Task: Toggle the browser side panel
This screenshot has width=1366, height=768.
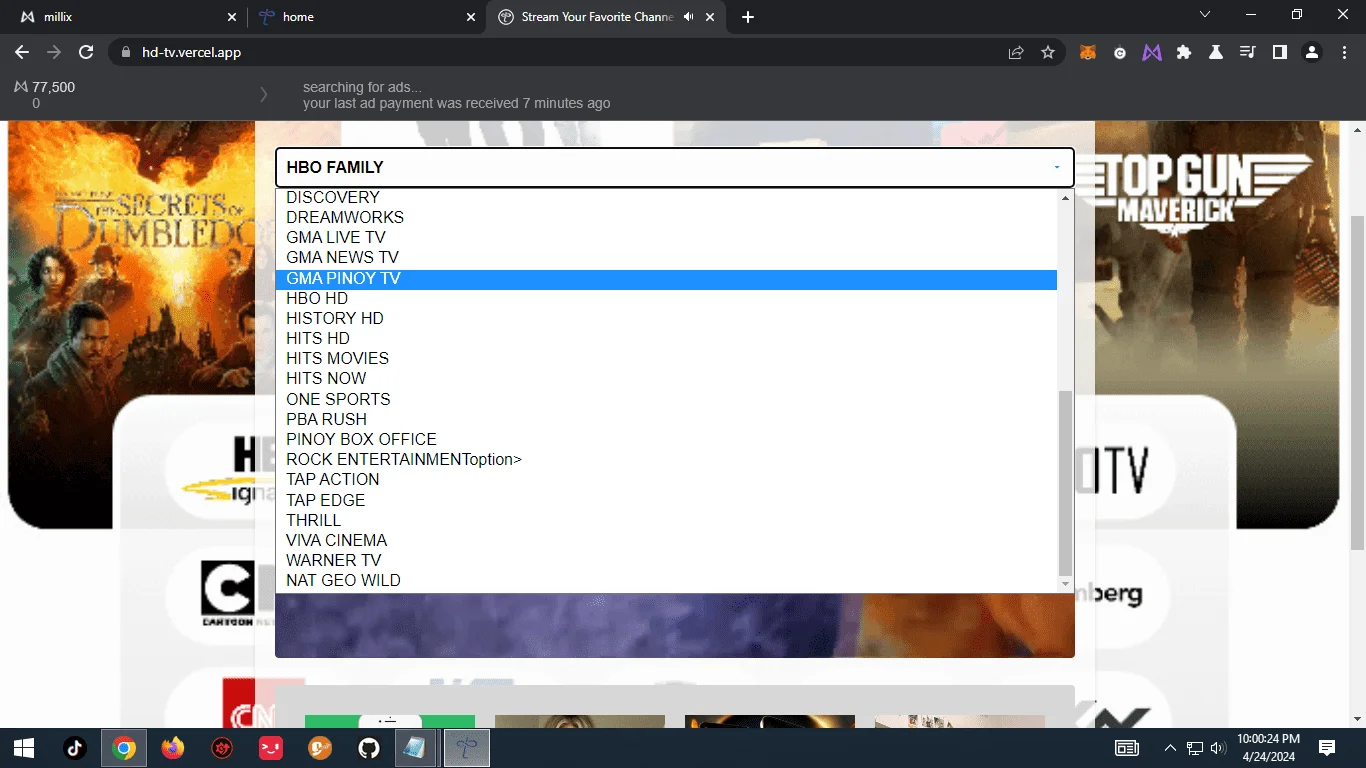Action: pos(1280,52)
